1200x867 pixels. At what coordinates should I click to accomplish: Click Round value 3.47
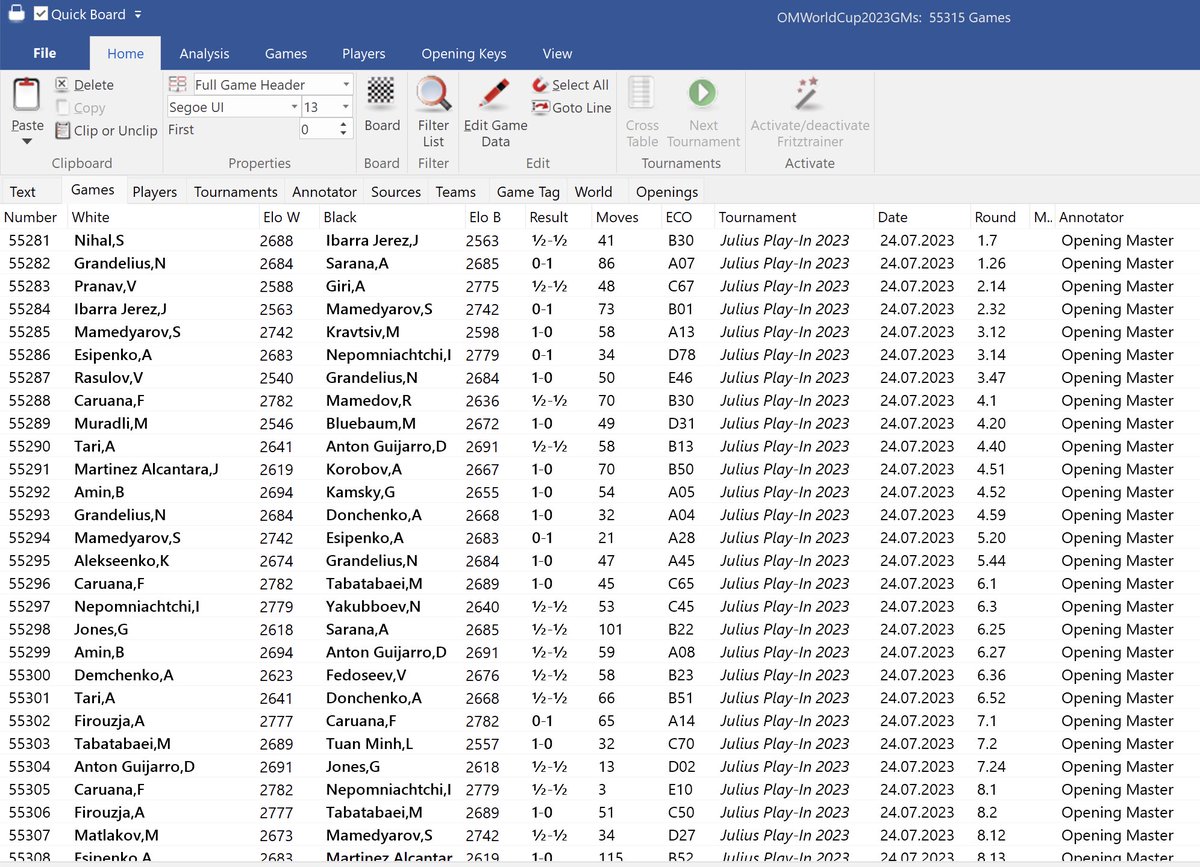[993, 378]
